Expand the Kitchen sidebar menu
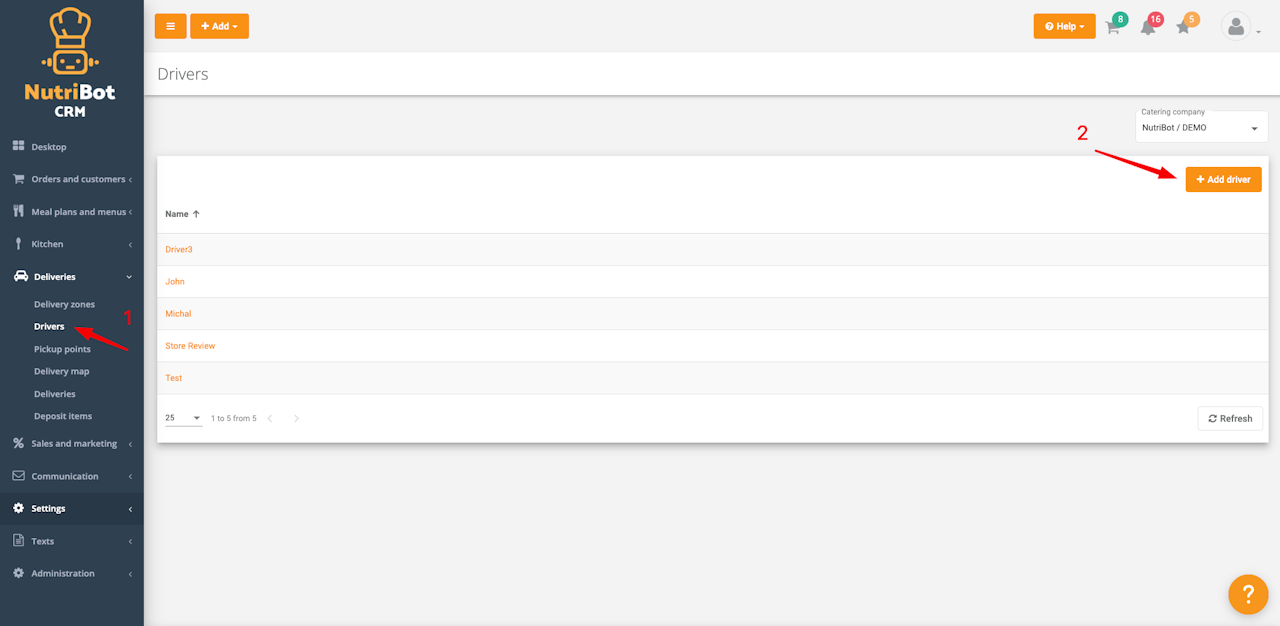 [72, 244]
